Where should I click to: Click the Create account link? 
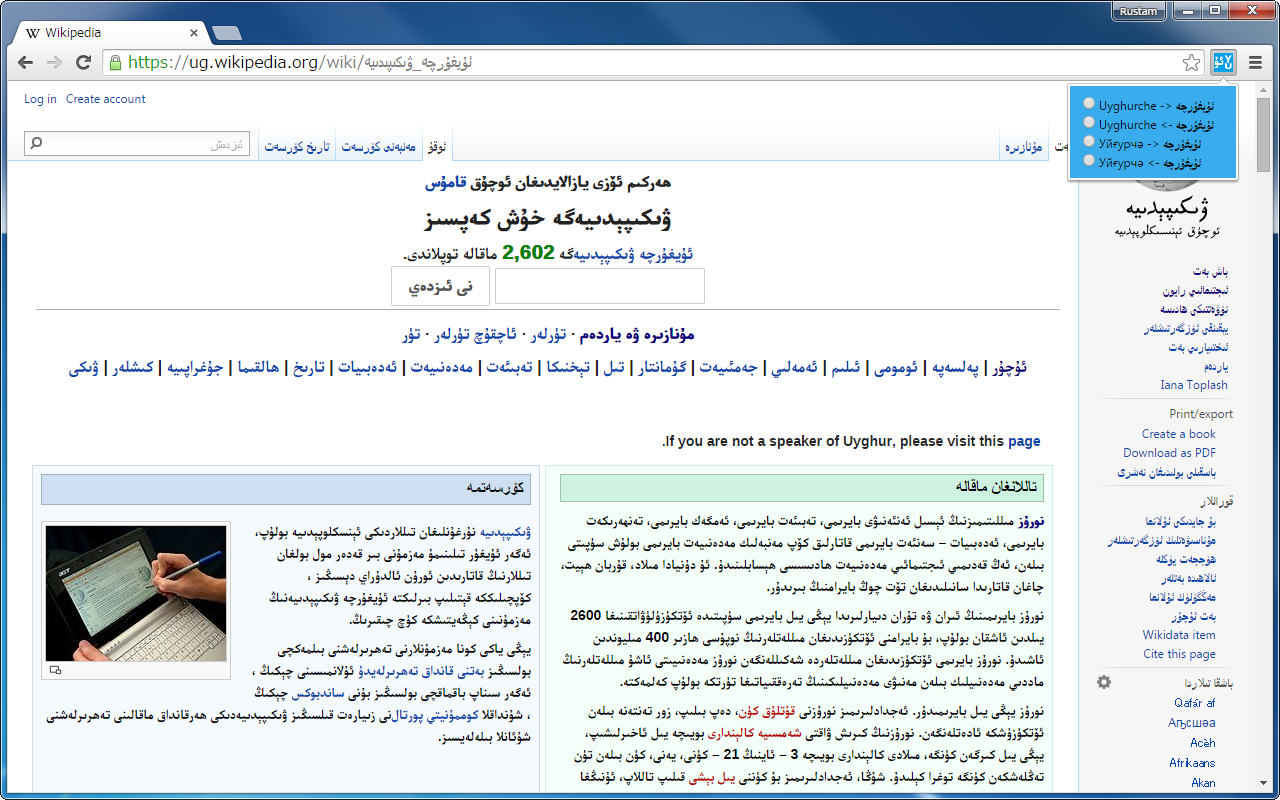103,99
